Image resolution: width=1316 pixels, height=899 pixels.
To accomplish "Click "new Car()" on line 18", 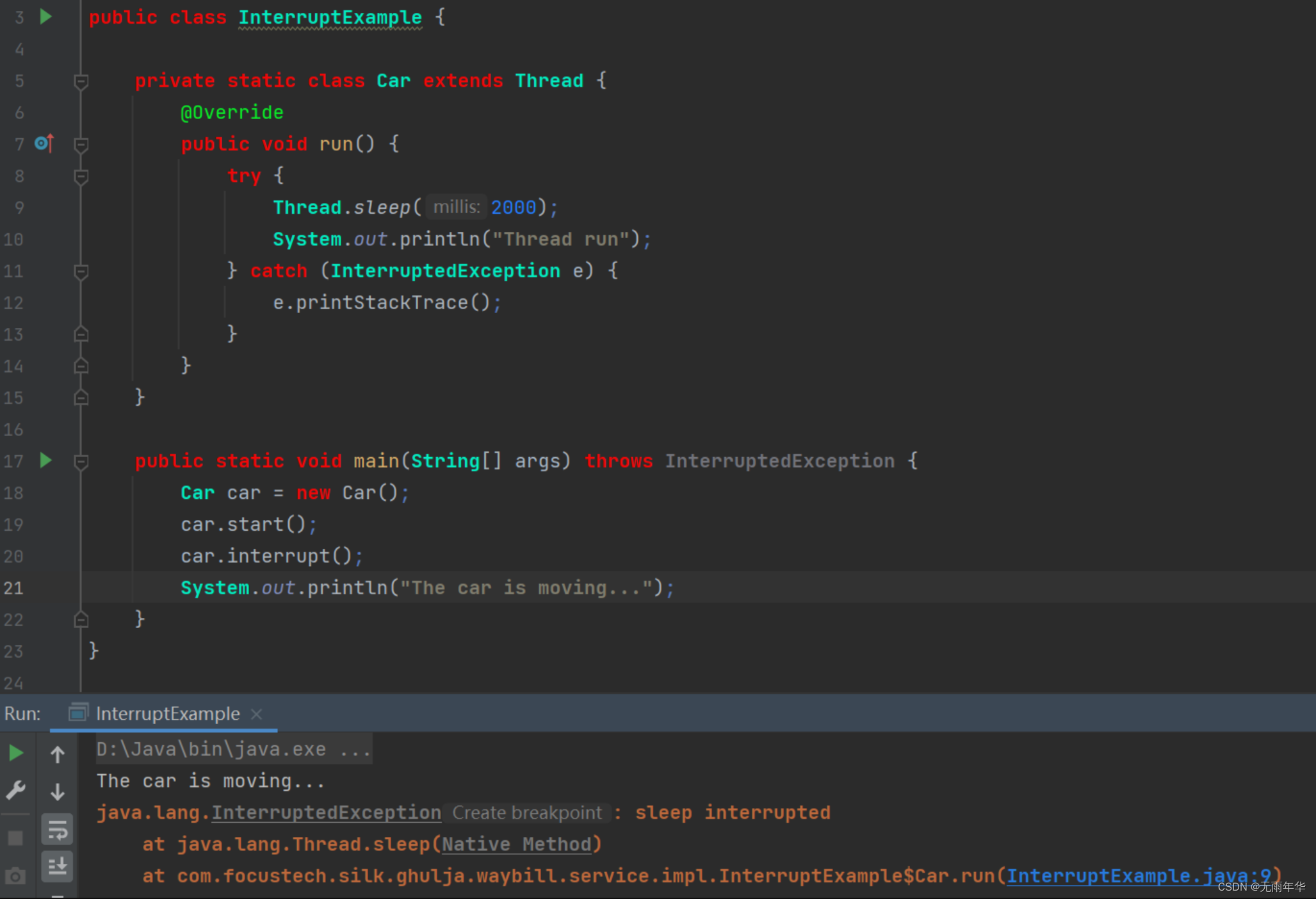I will point(347,492).
